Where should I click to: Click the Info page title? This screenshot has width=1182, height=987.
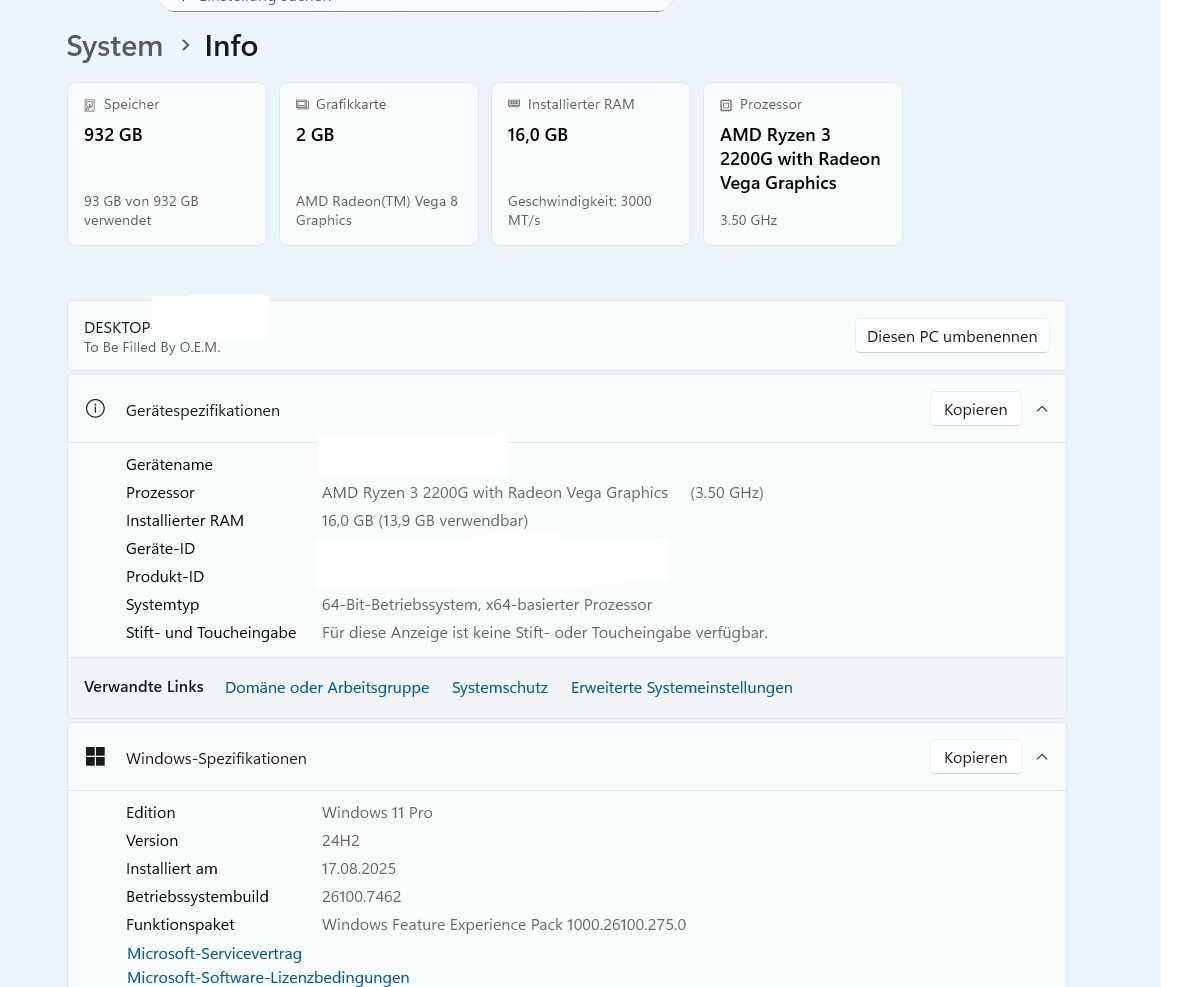point(231,46)
